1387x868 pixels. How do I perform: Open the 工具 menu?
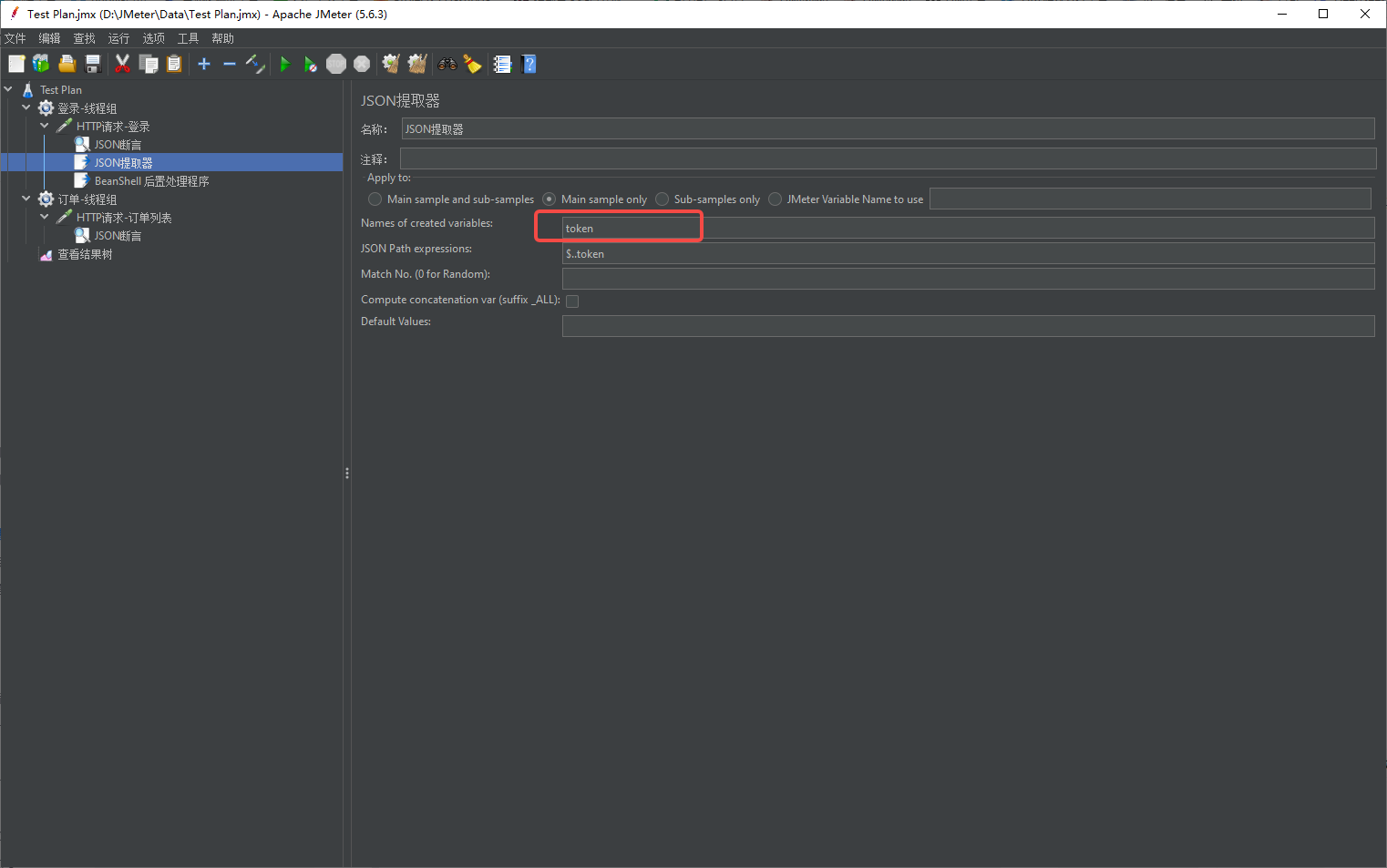point(188,38)
